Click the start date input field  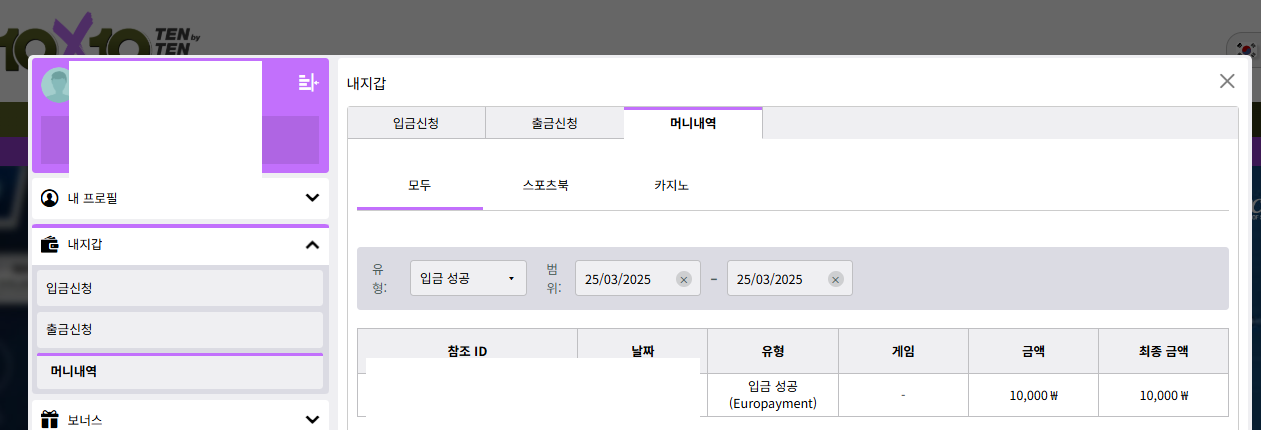625,279
